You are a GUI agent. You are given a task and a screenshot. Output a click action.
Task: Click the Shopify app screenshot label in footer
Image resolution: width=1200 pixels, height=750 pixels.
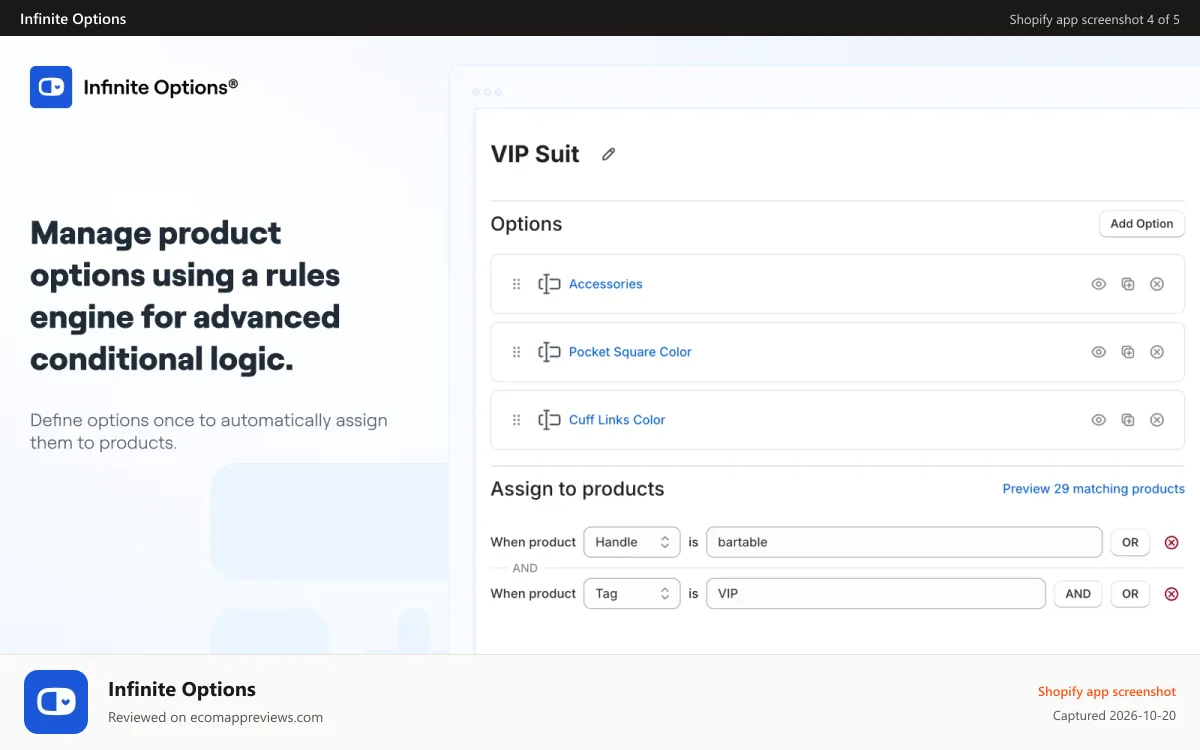pyautogui.click(x=1107, y=692)
